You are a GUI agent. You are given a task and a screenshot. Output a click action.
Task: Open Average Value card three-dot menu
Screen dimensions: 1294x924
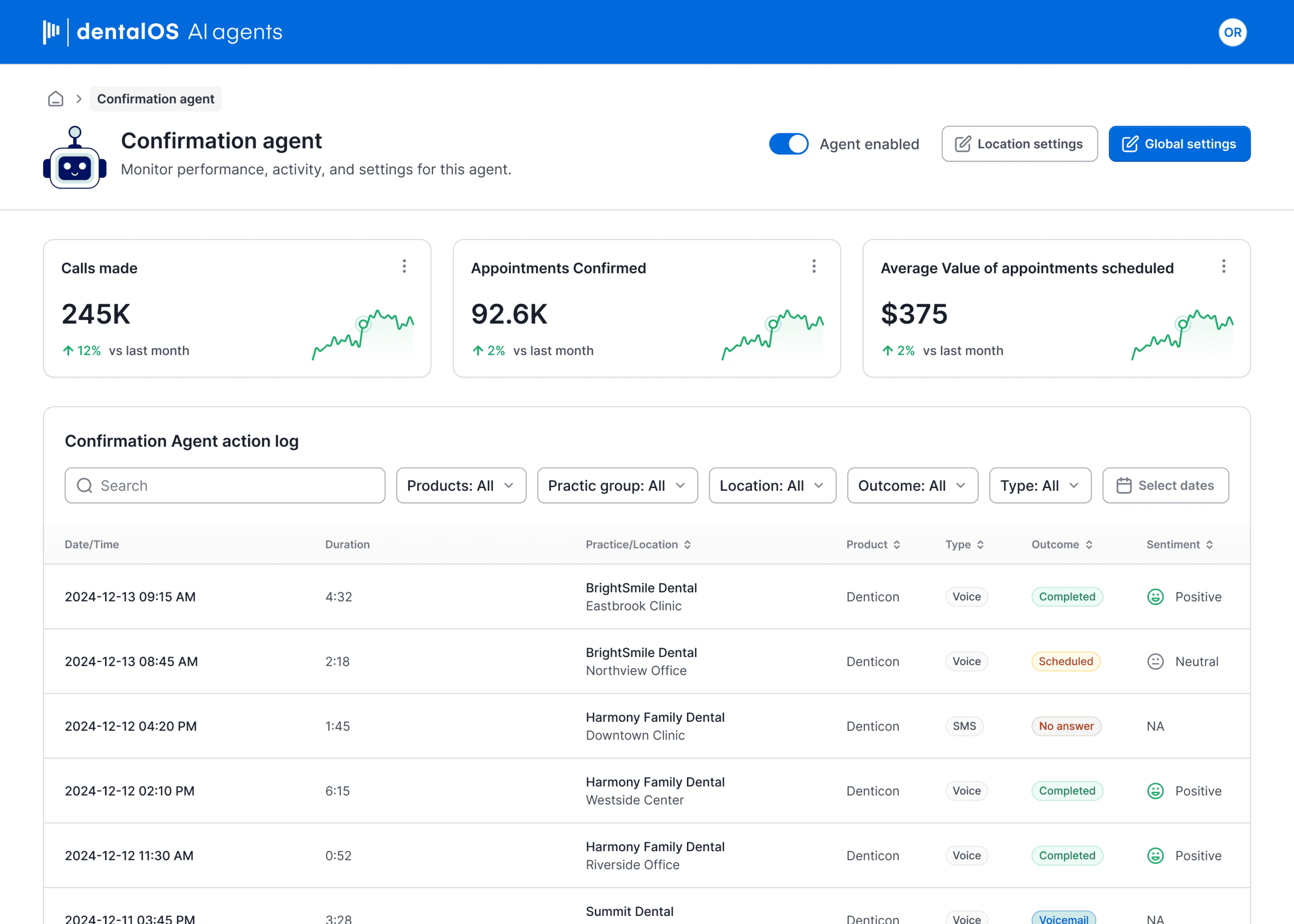[1223, 266]
